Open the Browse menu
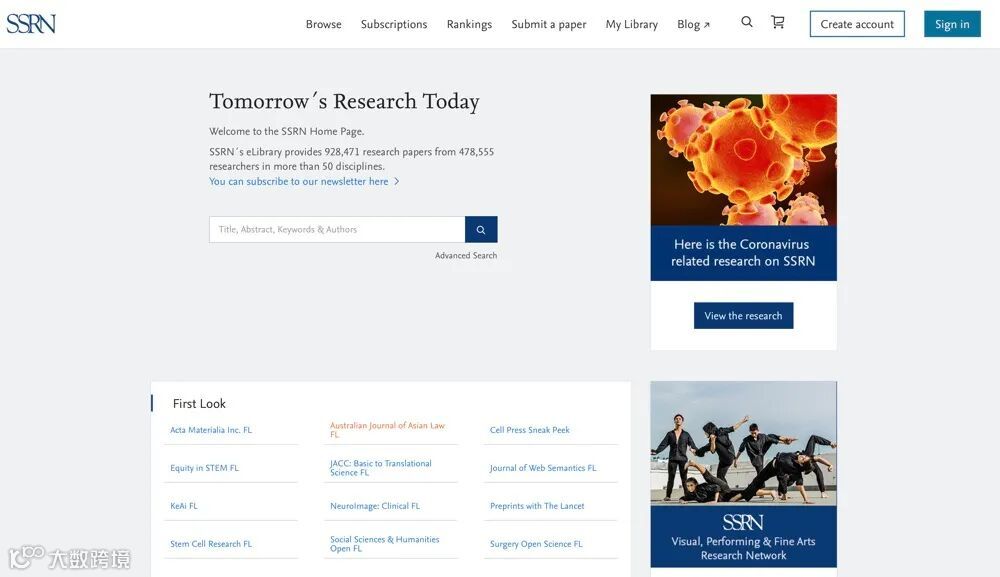This screenshot has width=1000, height=577. (323, 24)
